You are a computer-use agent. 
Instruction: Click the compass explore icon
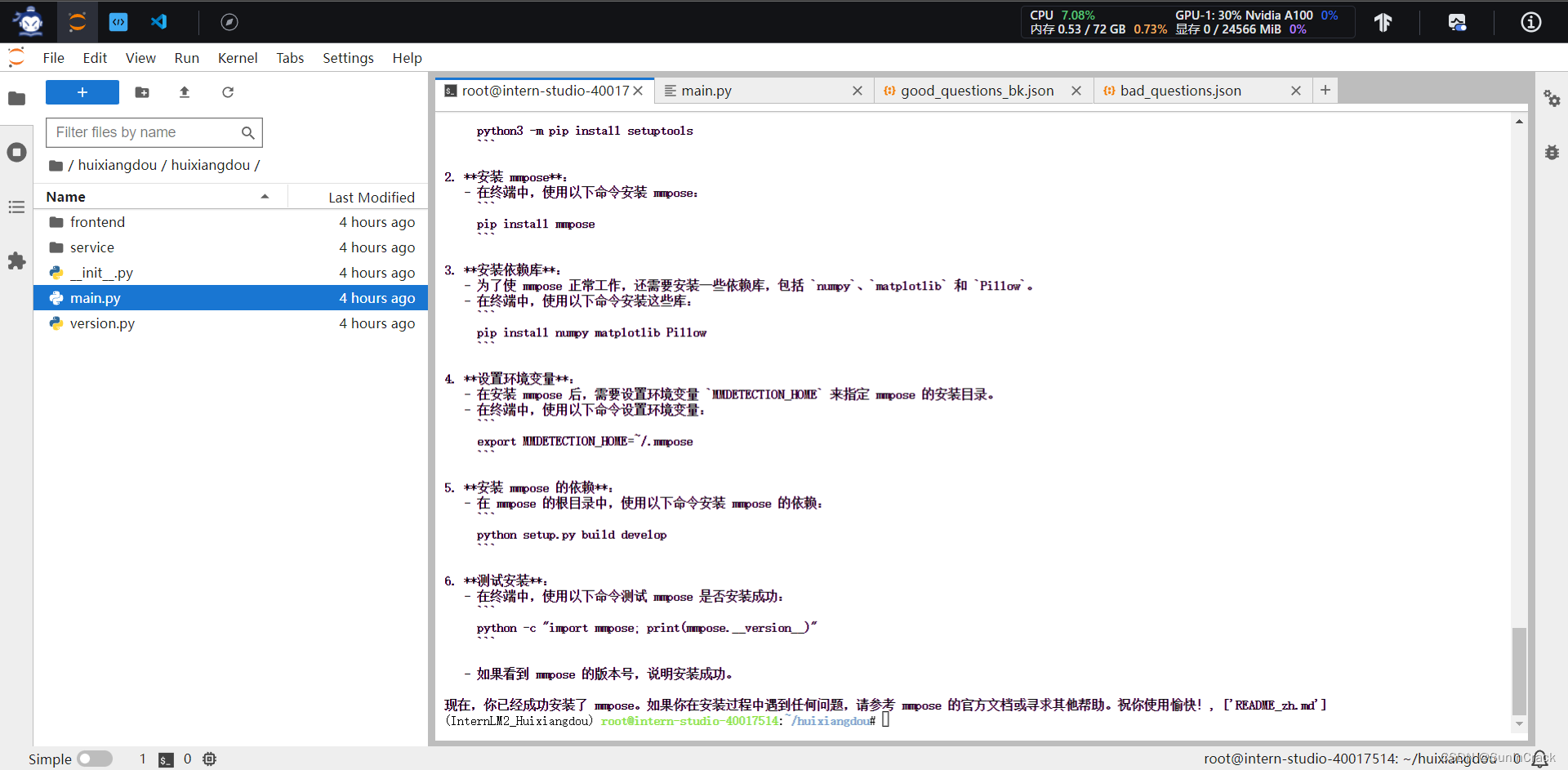pyautogui.click(x=229, y=22)
